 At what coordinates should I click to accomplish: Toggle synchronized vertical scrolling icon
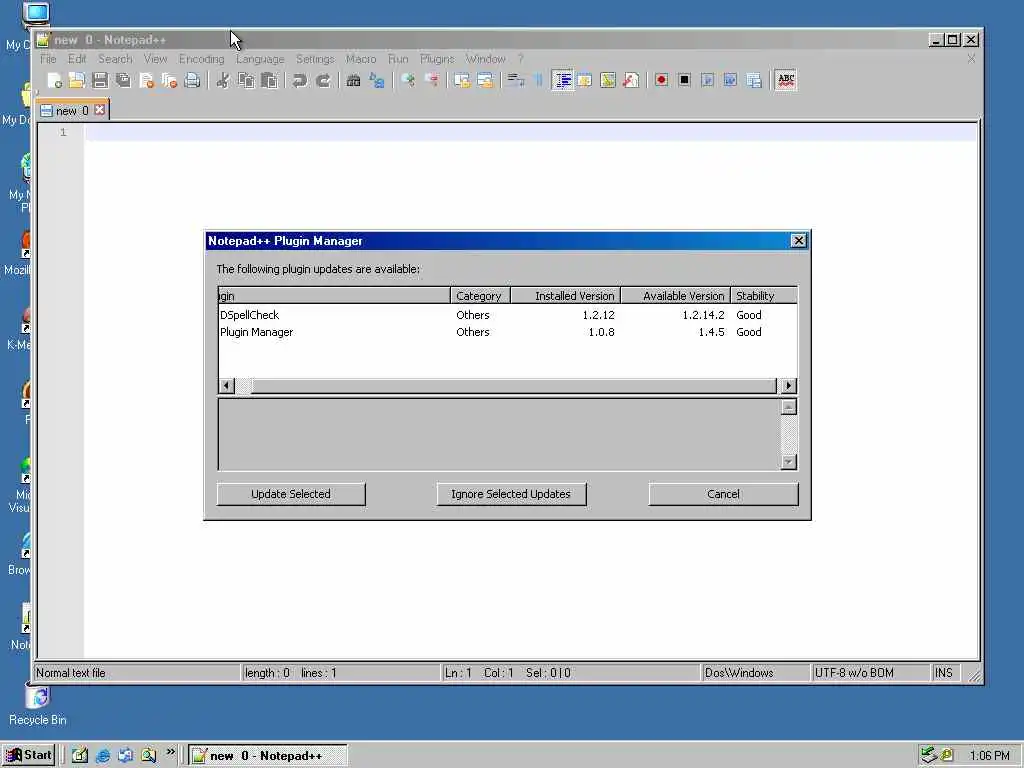(462, 80)
